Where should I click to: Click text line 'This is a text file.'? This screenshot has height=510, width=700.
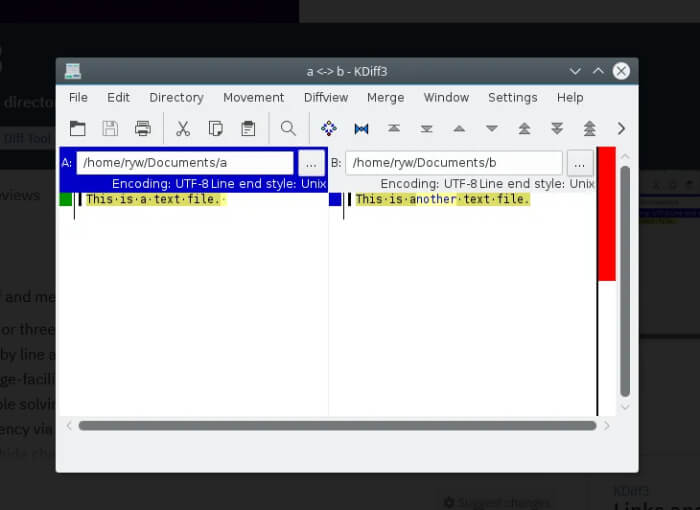click(x=156, y=199)
